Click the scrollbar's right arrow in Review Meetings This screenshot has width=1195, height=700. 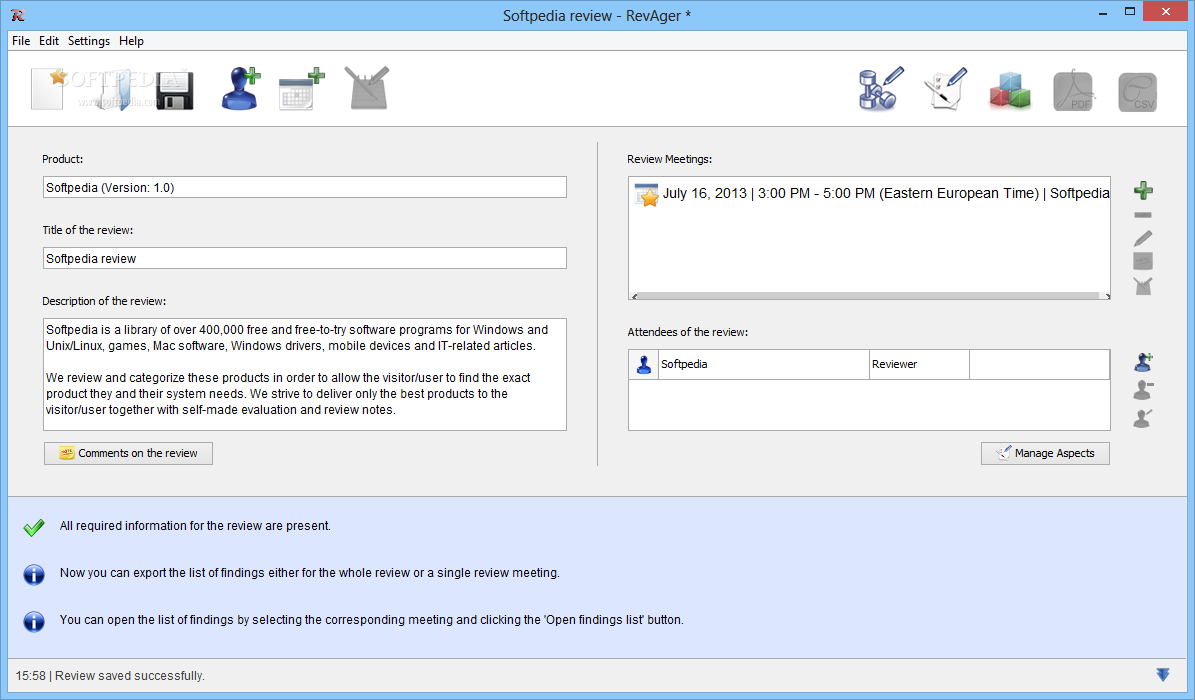1107,296
